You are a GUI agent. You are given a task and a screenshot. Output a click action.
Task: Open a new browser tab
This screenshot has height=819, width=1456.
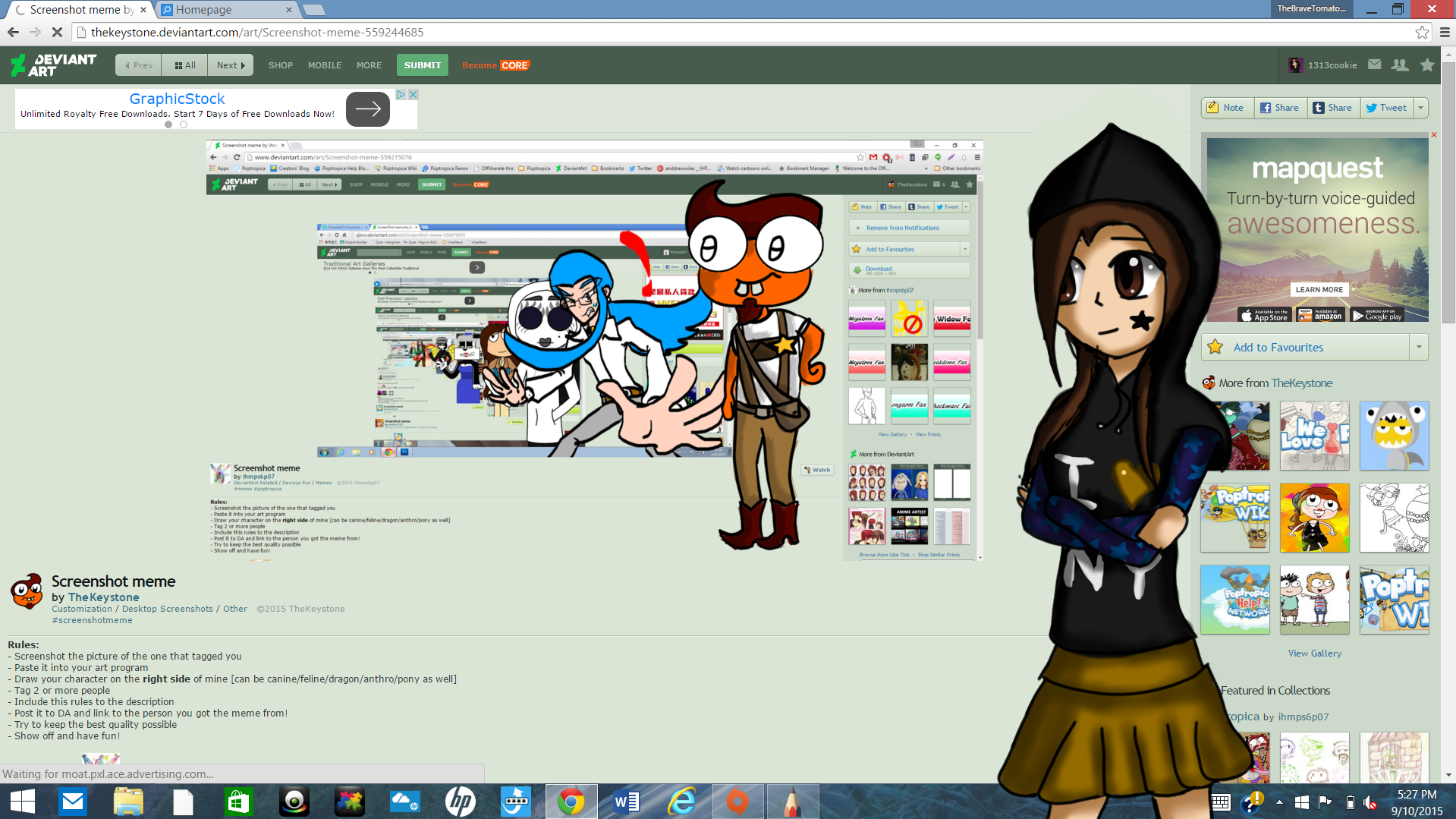tap(313, 10)
